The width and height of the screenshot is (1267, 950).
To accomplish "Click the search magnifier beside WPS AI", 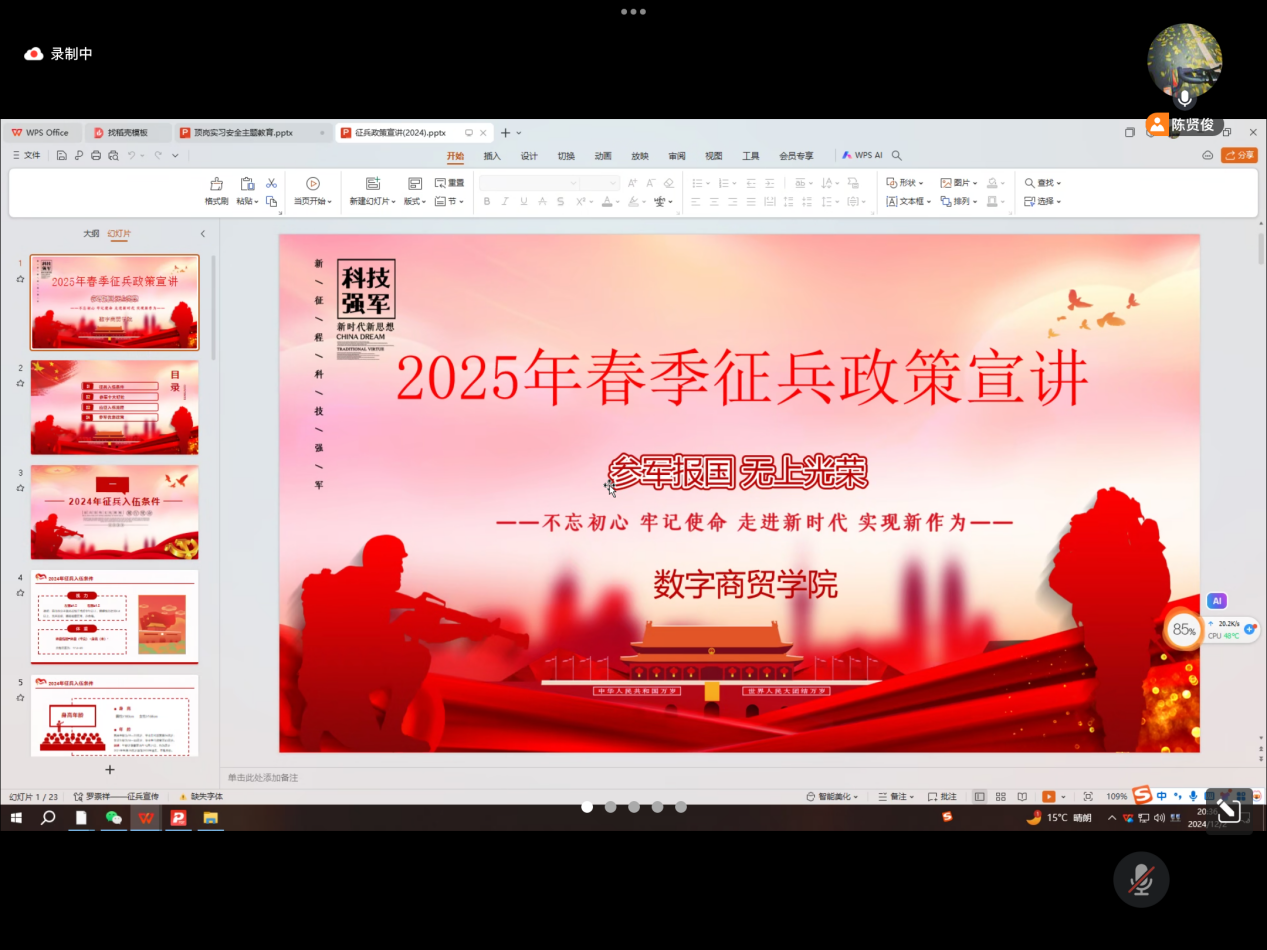I will tap(897, 156).
